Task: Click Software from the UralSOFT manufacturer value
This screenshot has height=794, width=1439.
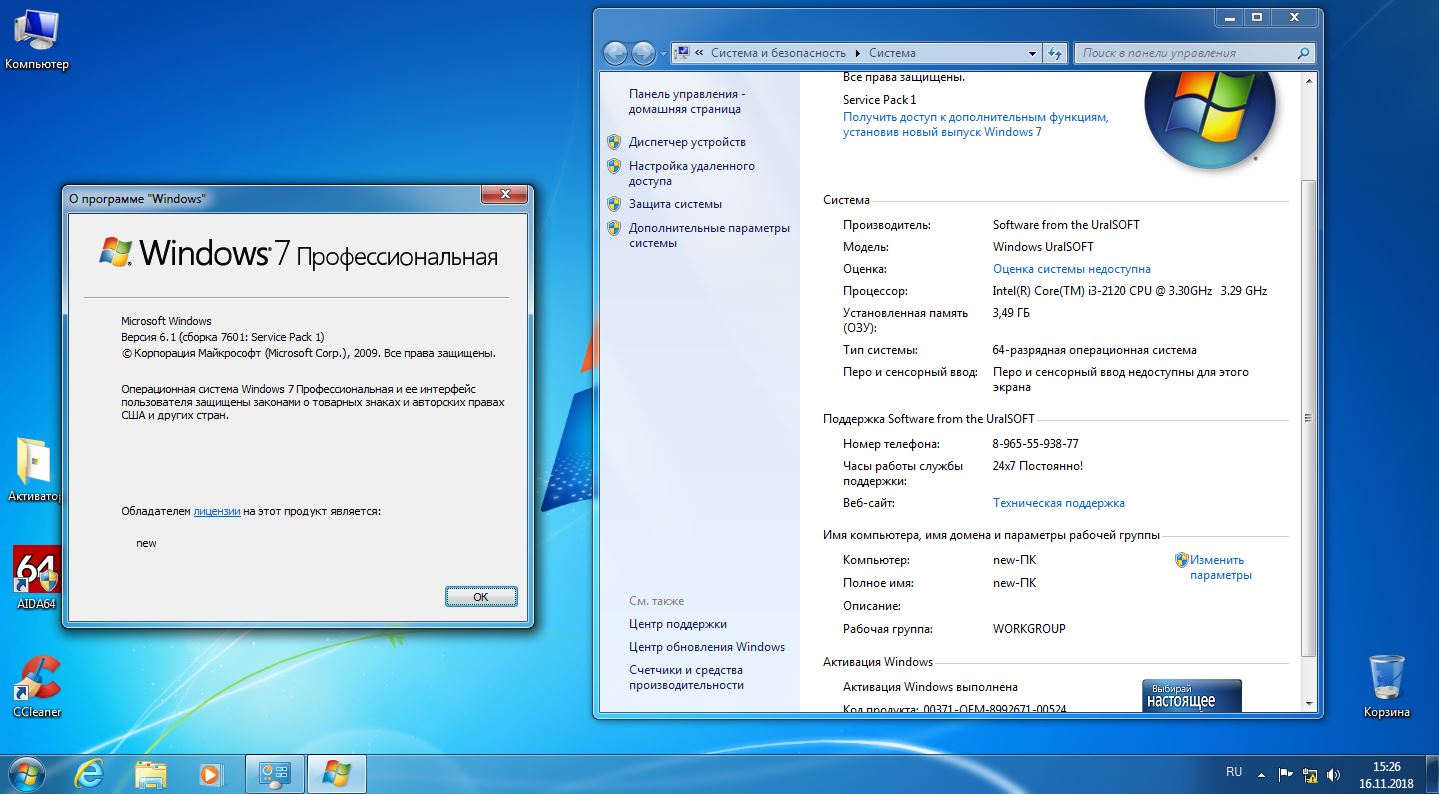Action: 1066,225
